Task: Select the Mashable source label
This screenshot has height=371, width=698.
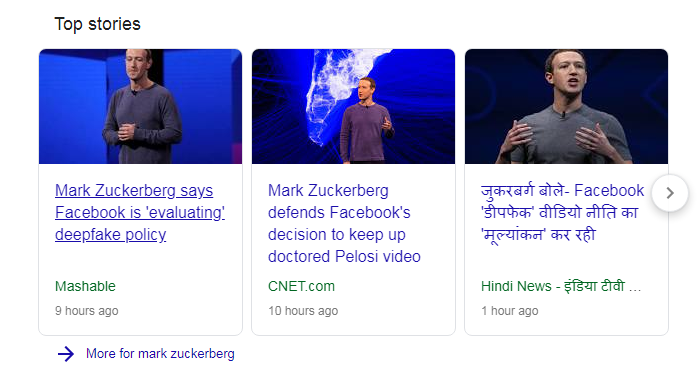Action: (x=85, y=286)
